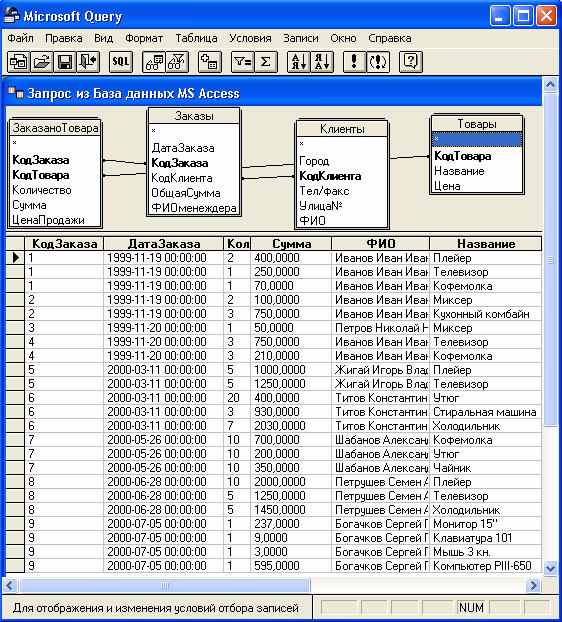Open the Окно menu
The width and height of the screenshot is (562, 622).
click(x=343, y=38)
